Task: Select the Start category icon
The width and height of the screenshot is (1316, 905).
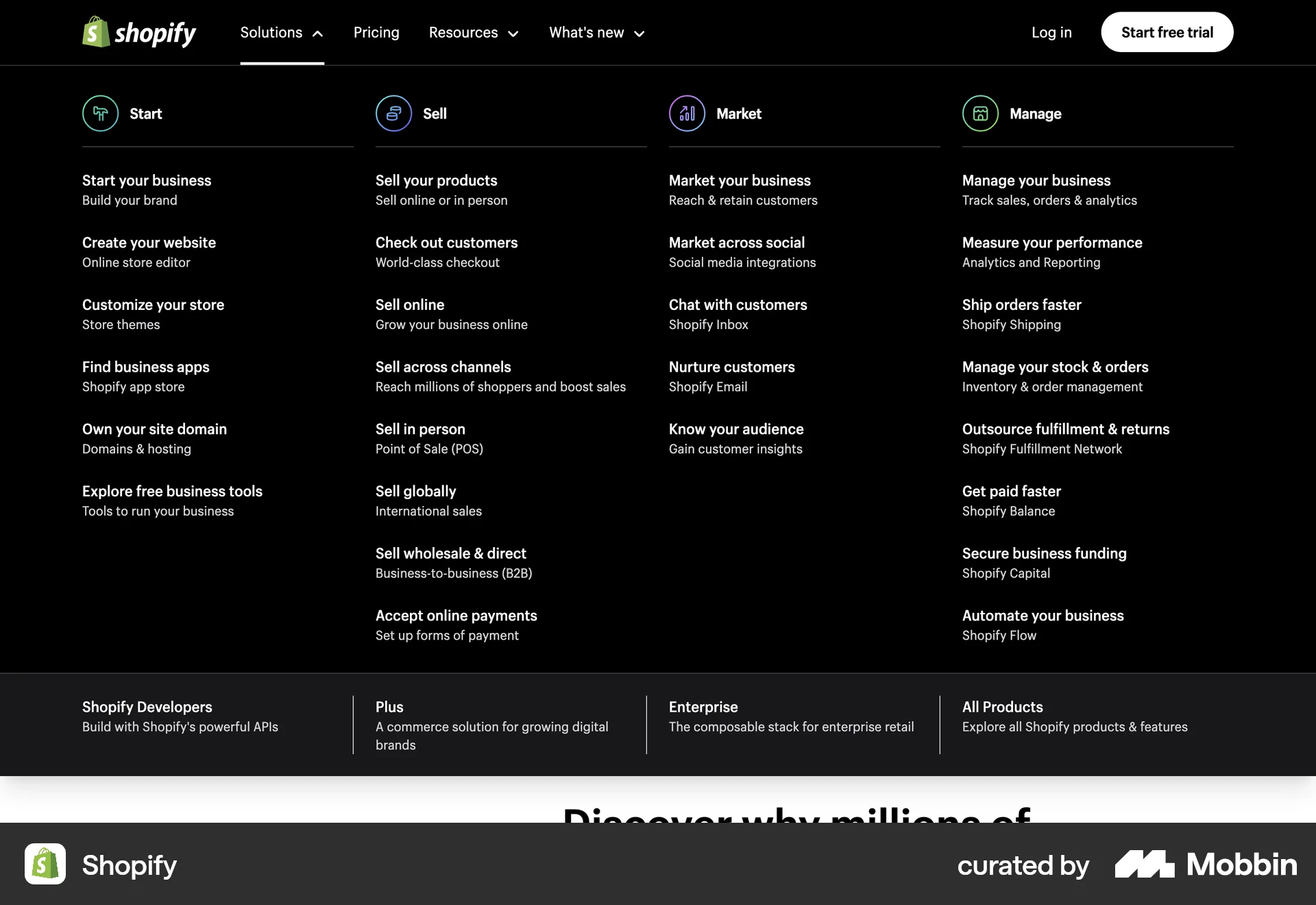Action: coord(100,113)
